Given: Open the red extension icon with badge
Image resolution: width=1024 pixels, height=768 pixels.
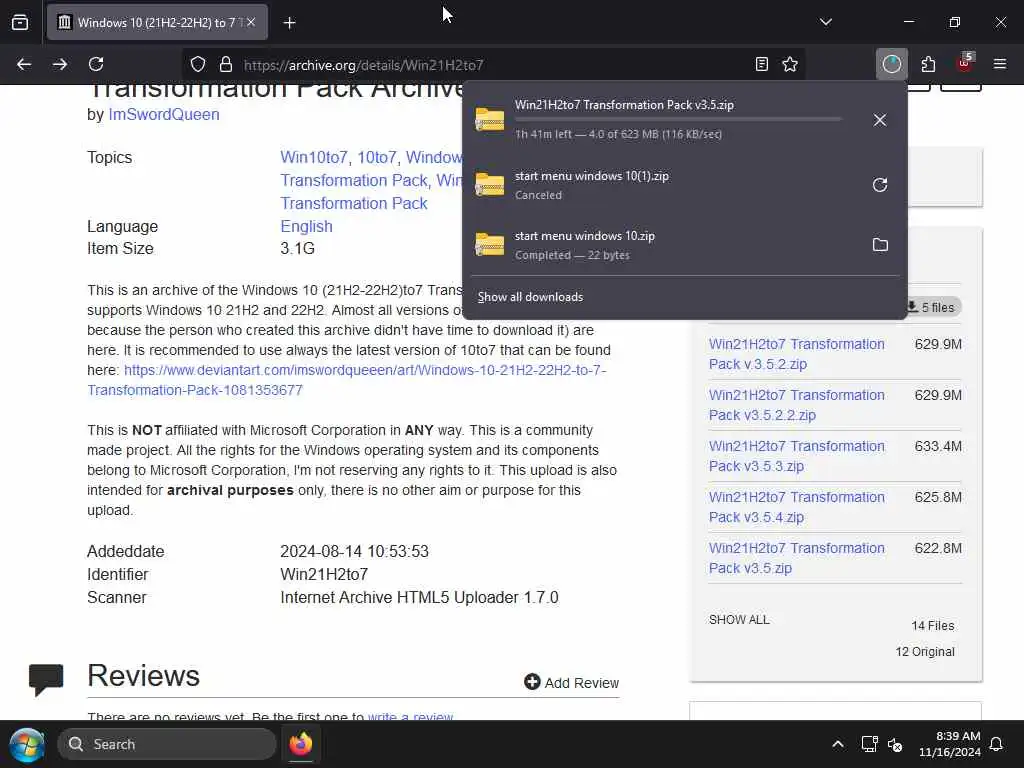Looking at the screenshot, I should pyautogui.click(x=965, y=63).
